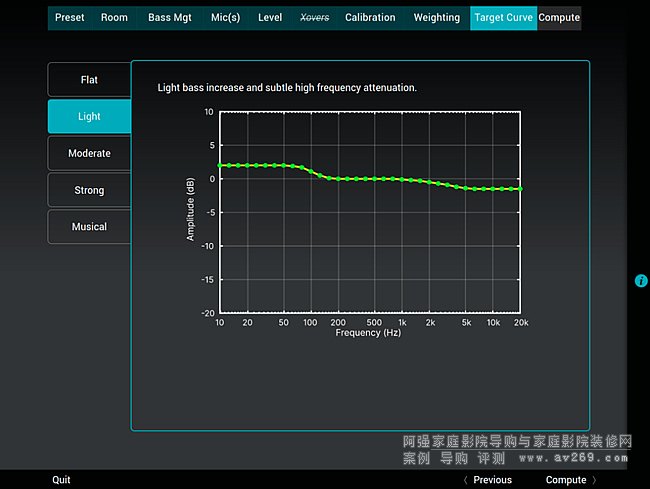The image size is (650, 489).
Task: Select the Mic(s) tab
Action: point(225,18)
